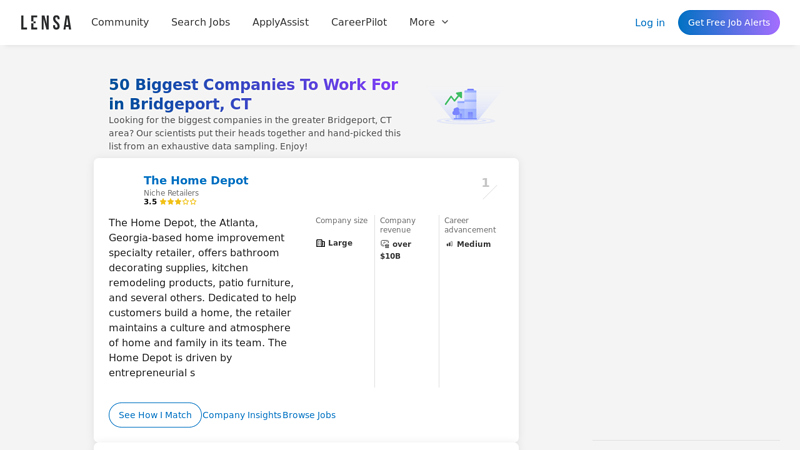
Task: Click the company size building icon
Action: point(320,243)
